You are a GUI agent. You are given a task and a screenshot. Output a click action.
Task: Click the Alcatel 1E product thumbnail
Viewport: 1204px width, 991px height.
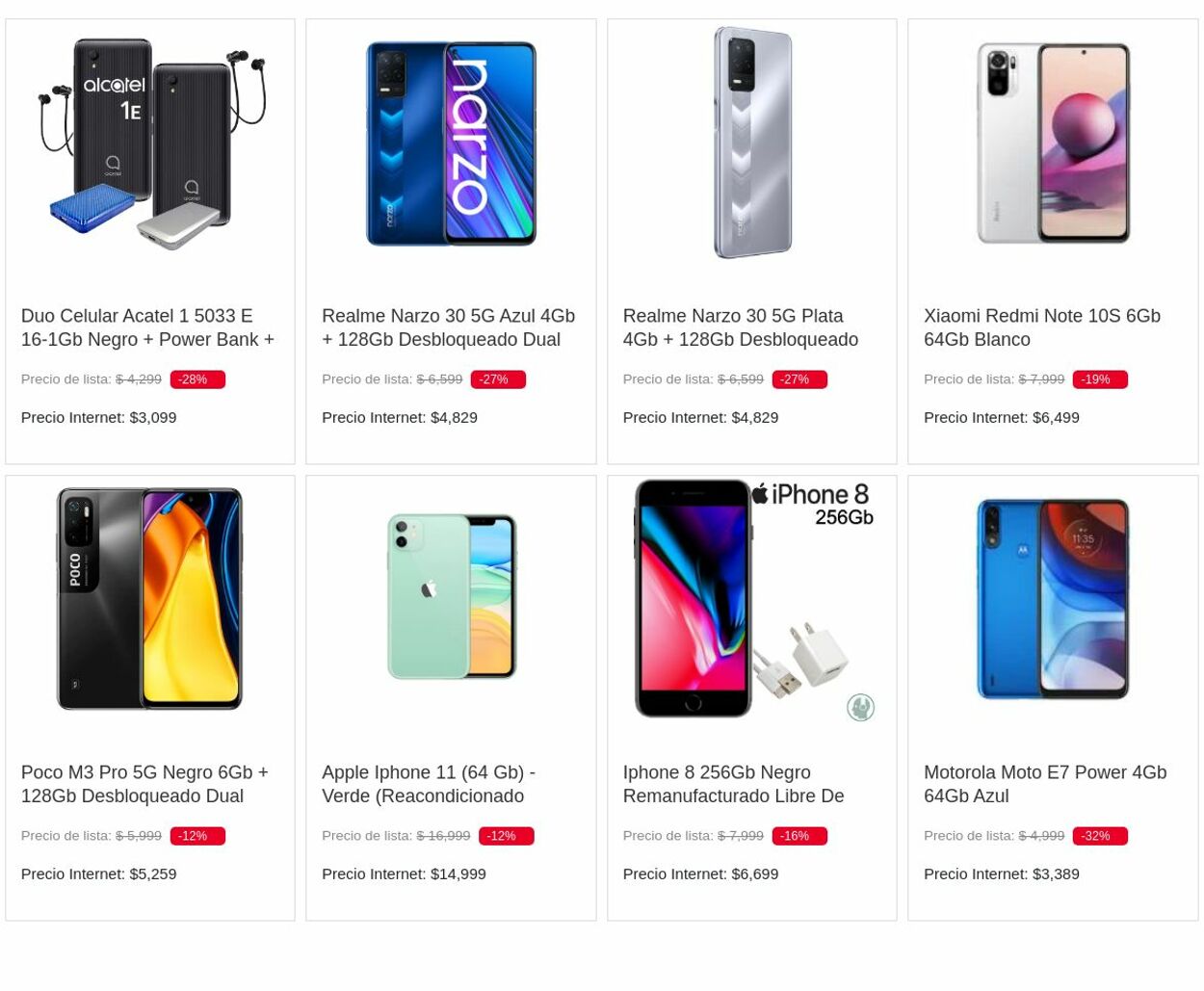click(149, 143)
